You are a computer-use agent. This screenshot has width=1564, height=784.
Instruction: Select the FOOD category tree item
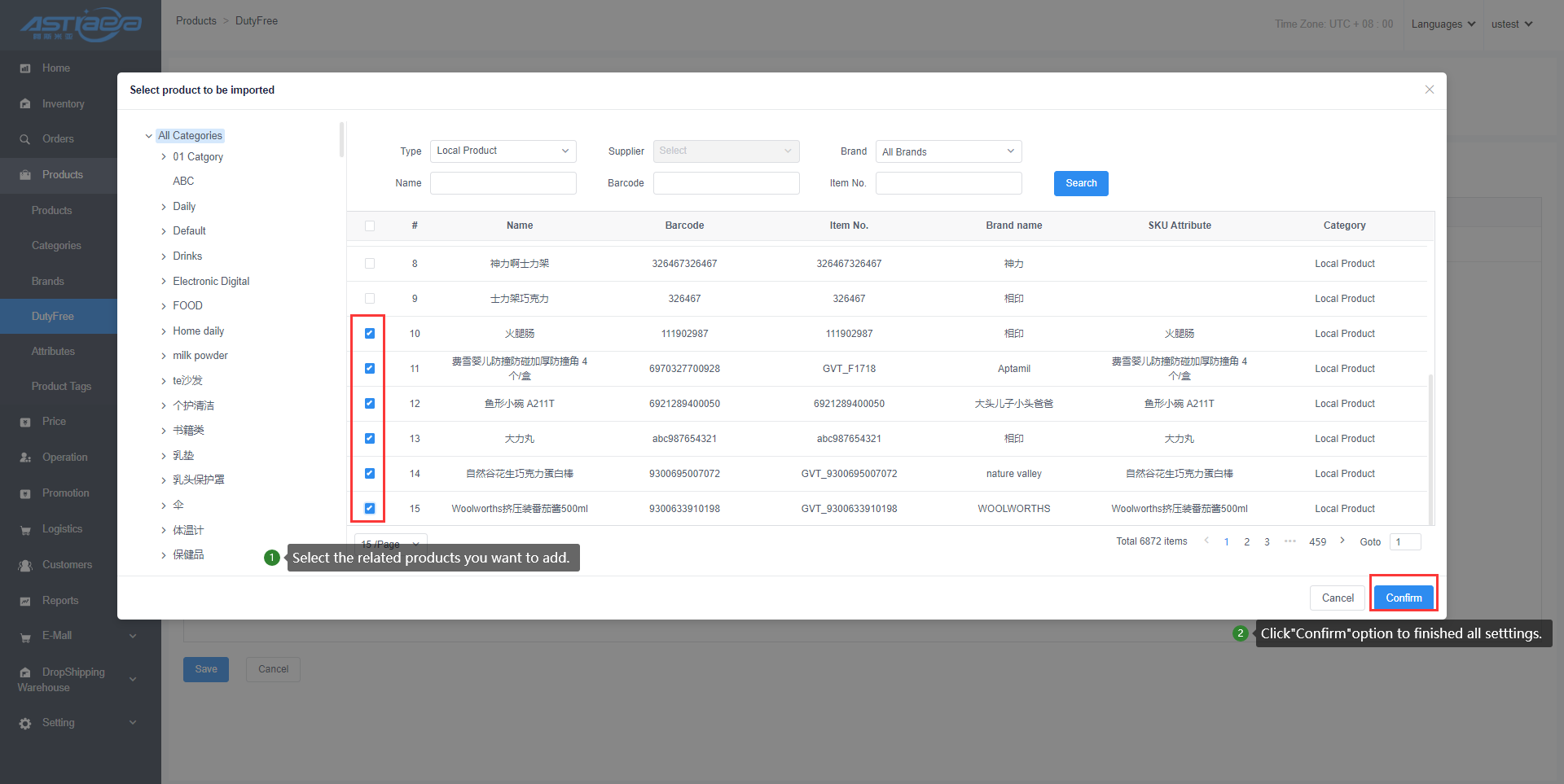(187, 306)
